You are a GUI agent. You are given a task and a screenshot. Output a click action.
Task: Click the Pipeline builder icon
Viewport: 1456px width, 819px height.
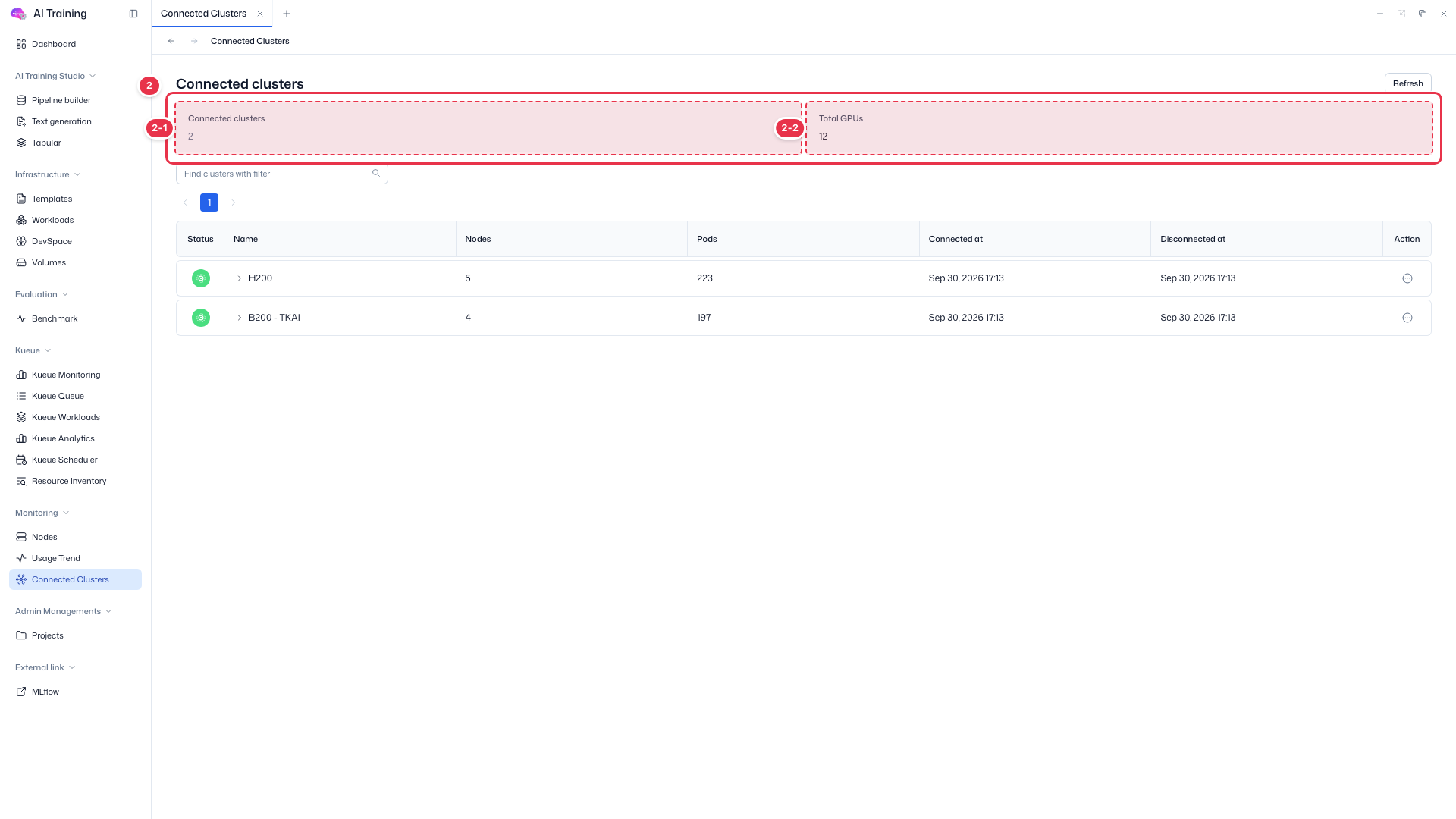tap(21, 100)
